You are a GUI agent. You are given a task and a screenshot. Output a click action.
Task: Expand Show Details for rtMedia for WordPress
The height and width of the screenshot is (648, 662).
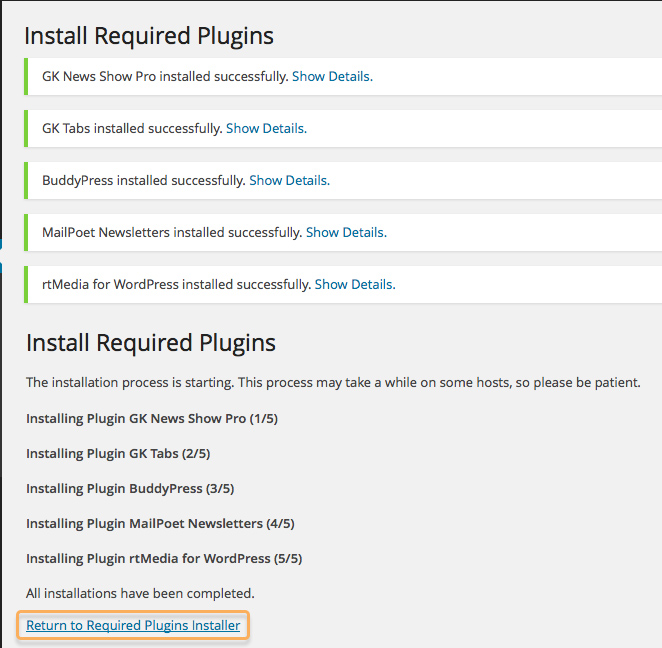355,284
